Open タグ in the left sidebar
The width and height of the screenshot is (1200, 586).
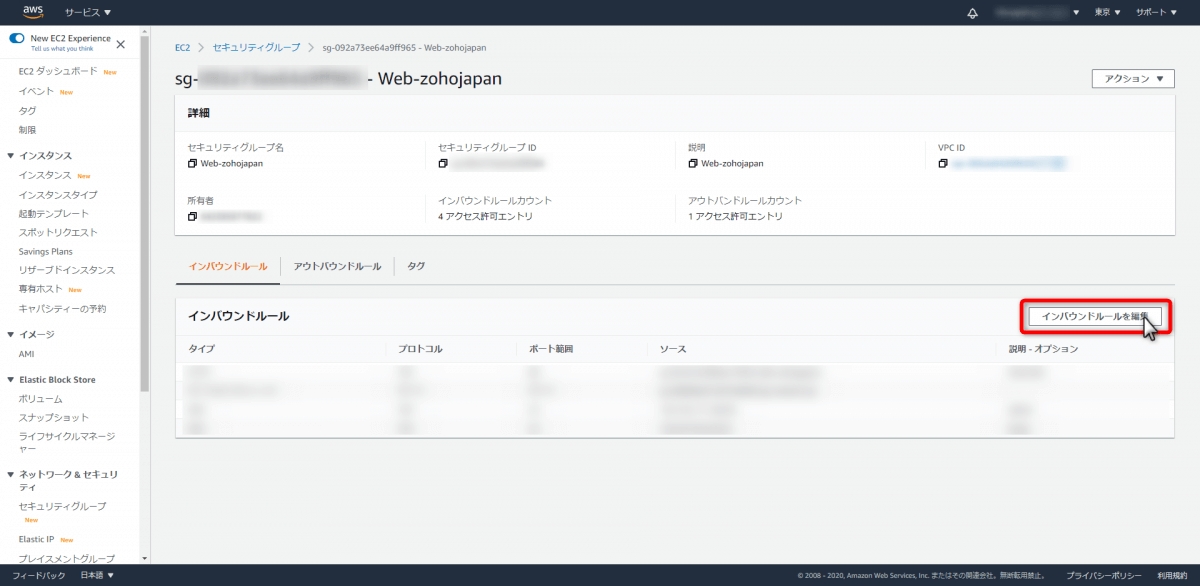[x=27, y=111]
